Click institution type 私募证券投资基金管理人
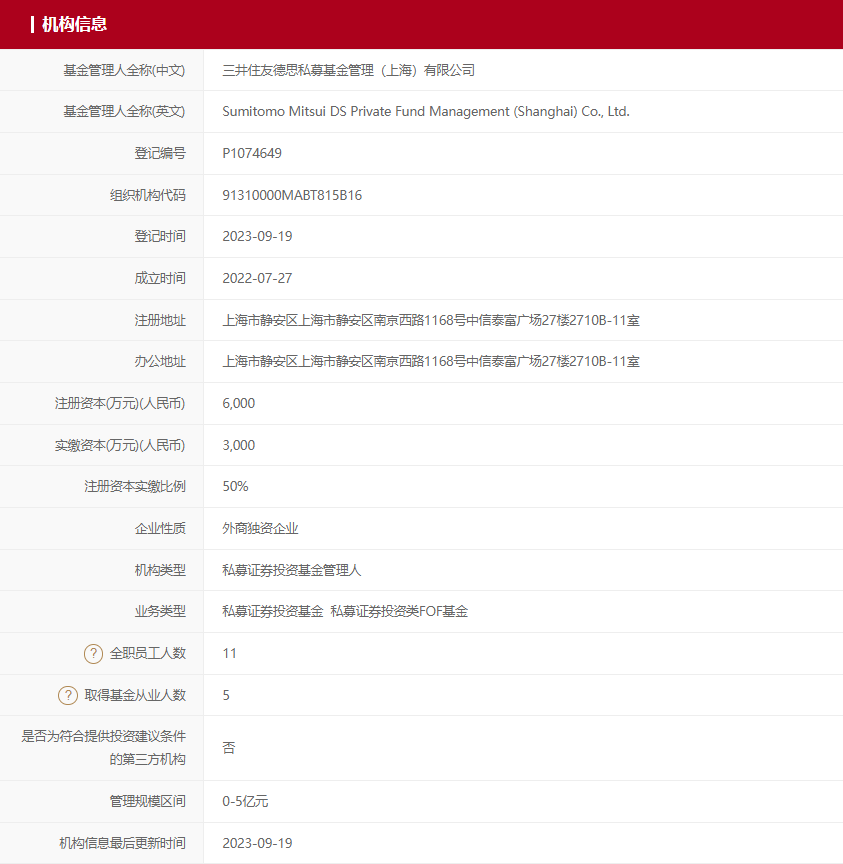This screenshot has height=864, width=843. (291, 570)
